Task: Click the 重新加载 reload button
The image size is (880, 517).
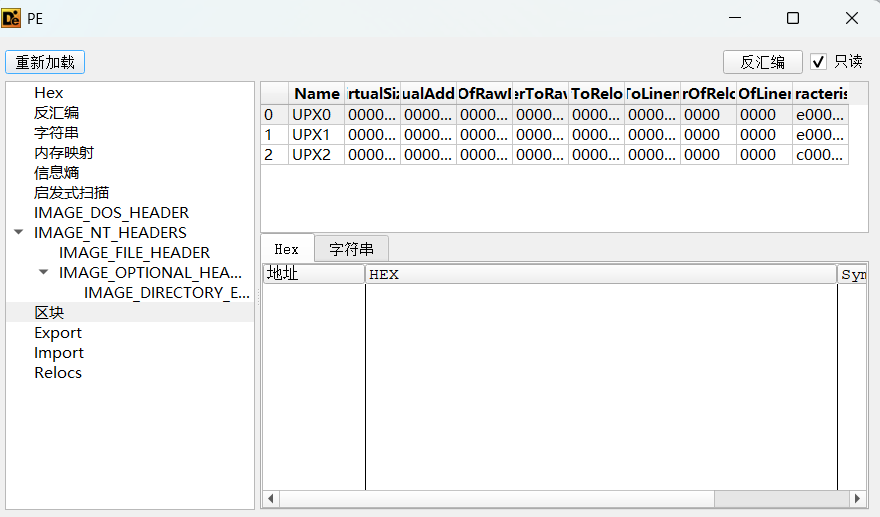Action: point(45,62)
